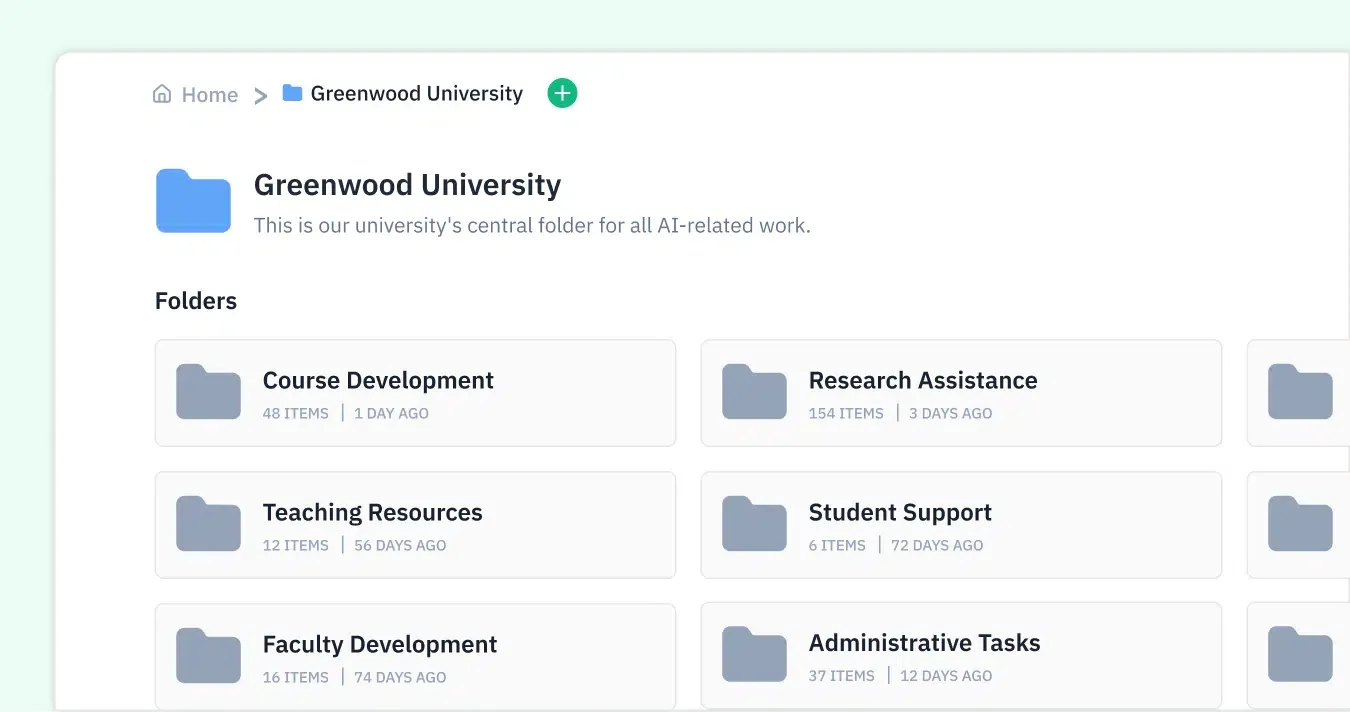This screenshot has width=1350, height=712.
Task: Open the Home breadcrumb link
Action: click(210, 93)
